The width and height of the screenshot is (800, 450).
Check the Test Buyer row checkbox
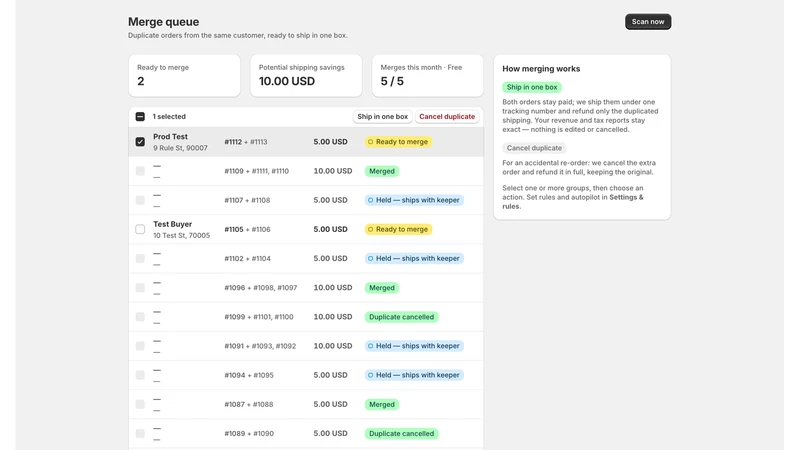click(140, 229)
